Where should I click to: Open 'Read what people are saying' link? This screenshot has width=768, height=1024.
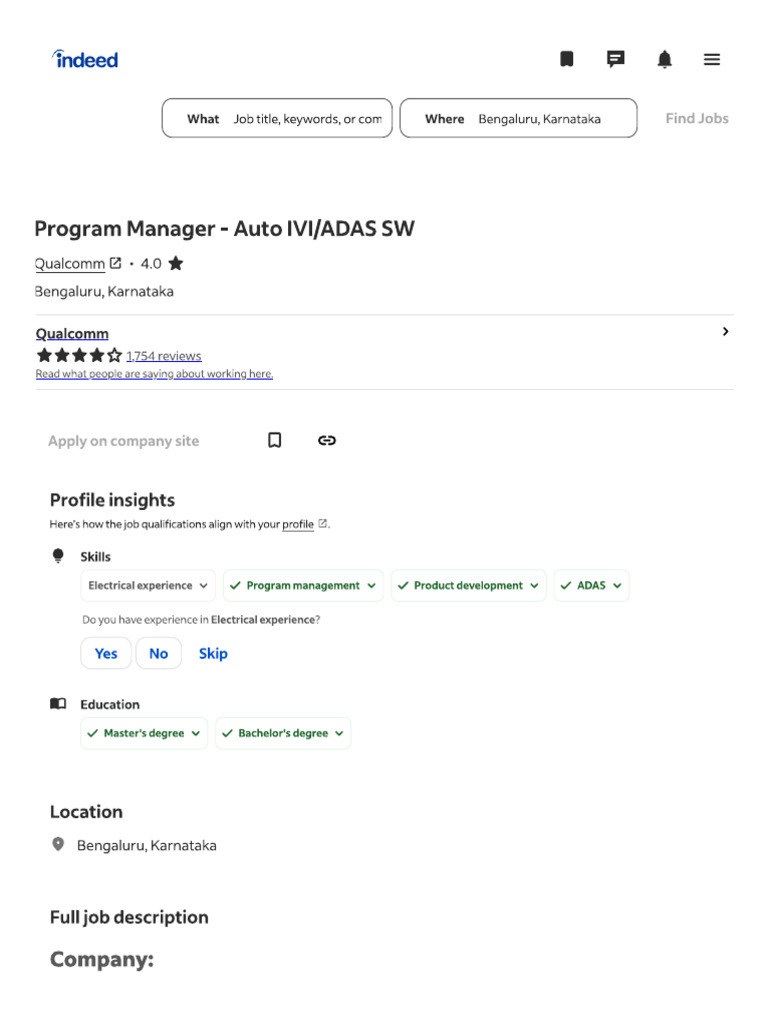[x=154, y=374]
